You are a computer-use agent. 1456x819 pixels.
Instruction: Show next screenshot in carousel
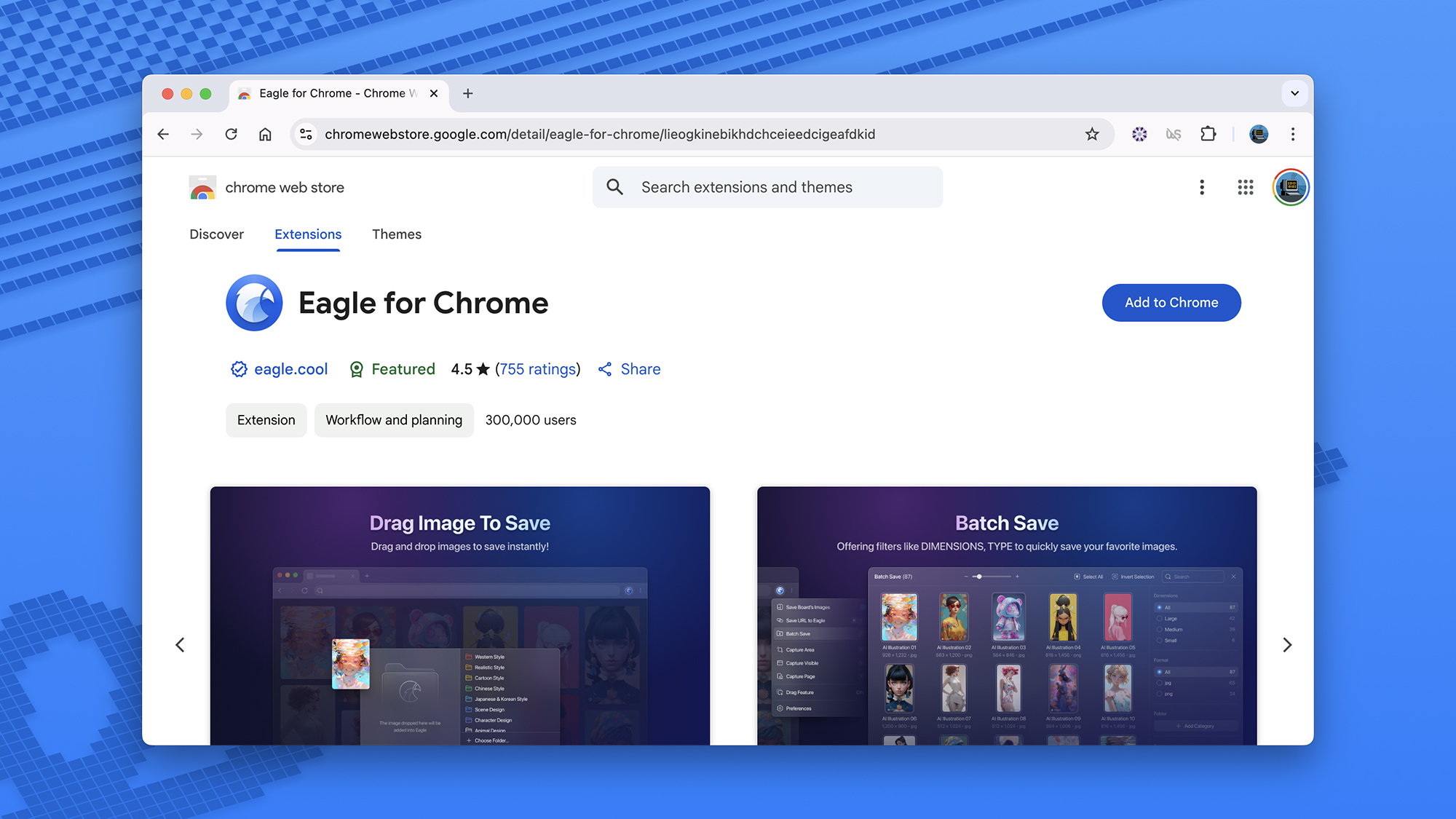[x=1287, y=645]
